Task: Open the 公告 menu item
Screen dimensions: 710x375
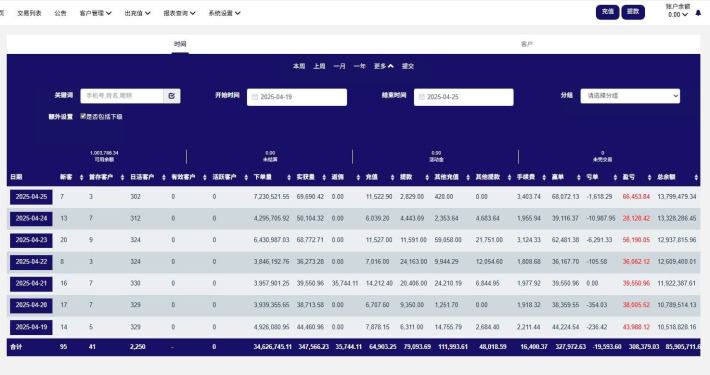Action: (60, 13)
